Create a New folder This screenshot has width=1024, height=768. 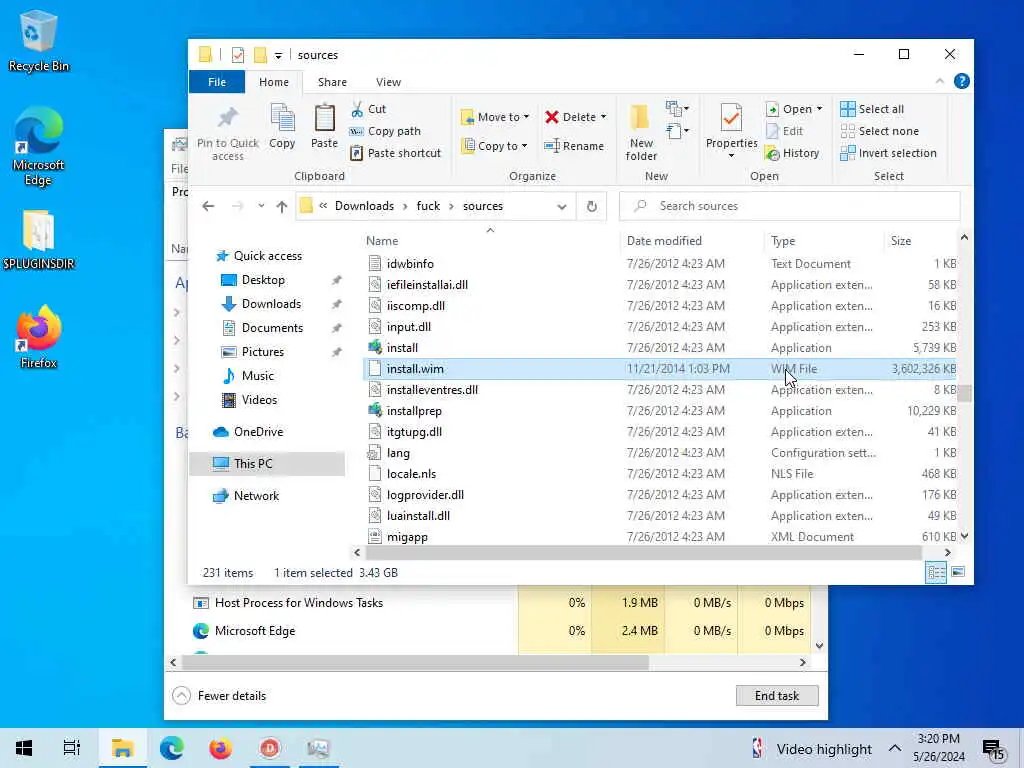coord(641,133)
